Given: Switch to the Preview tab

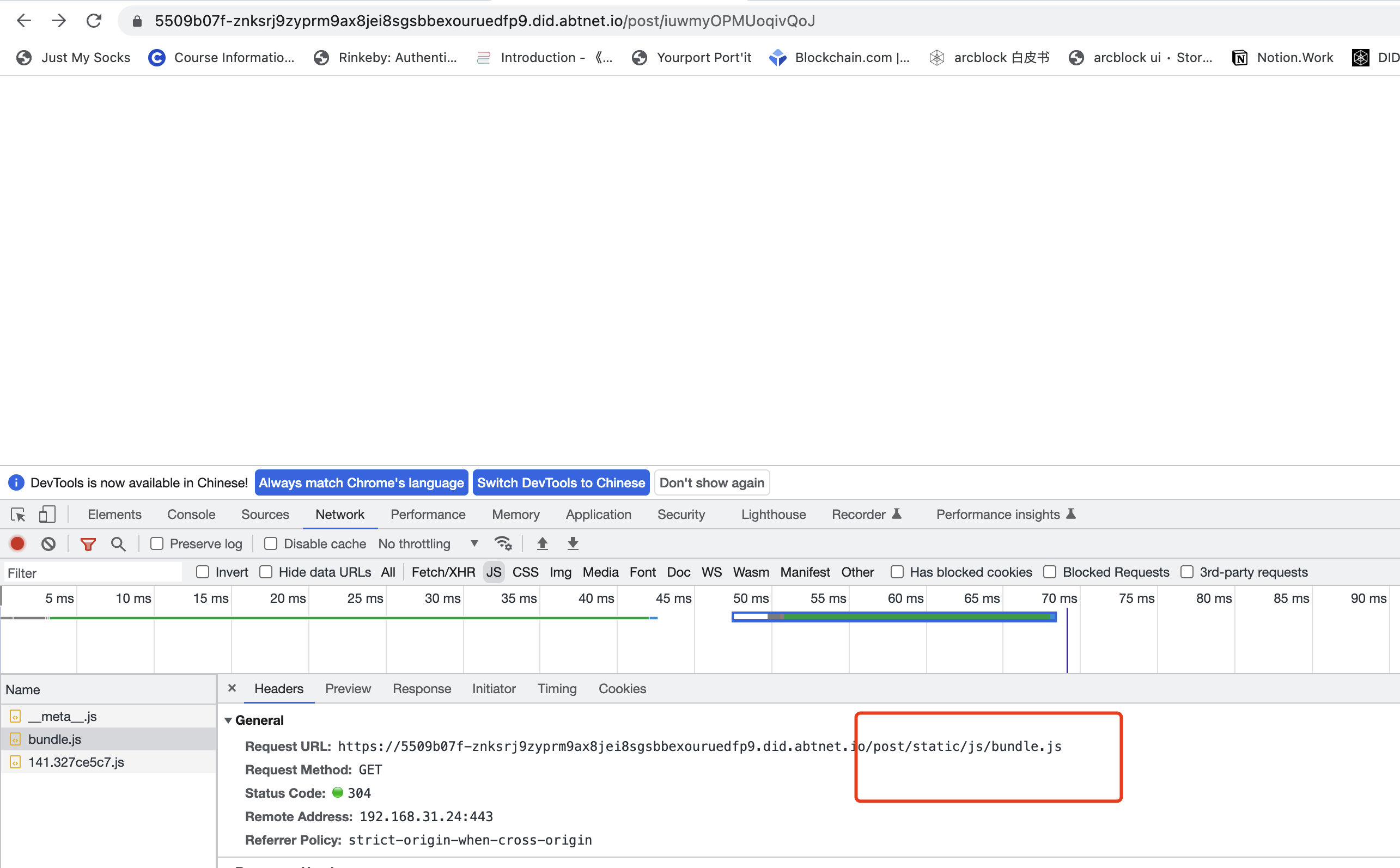Looking at the screenshot, I should (348, 688).
